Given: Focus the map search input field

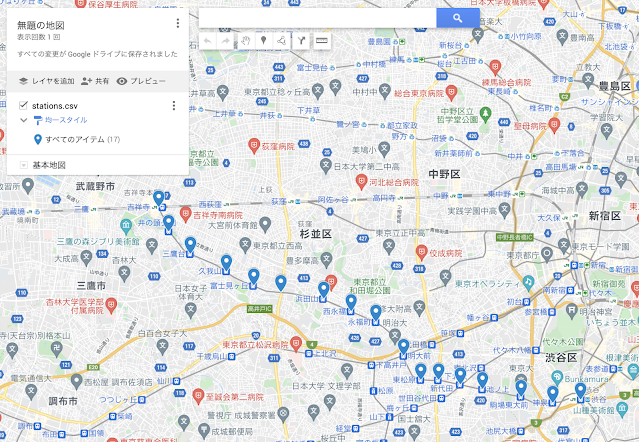Looking at the screenshot, I should point(317,18).
